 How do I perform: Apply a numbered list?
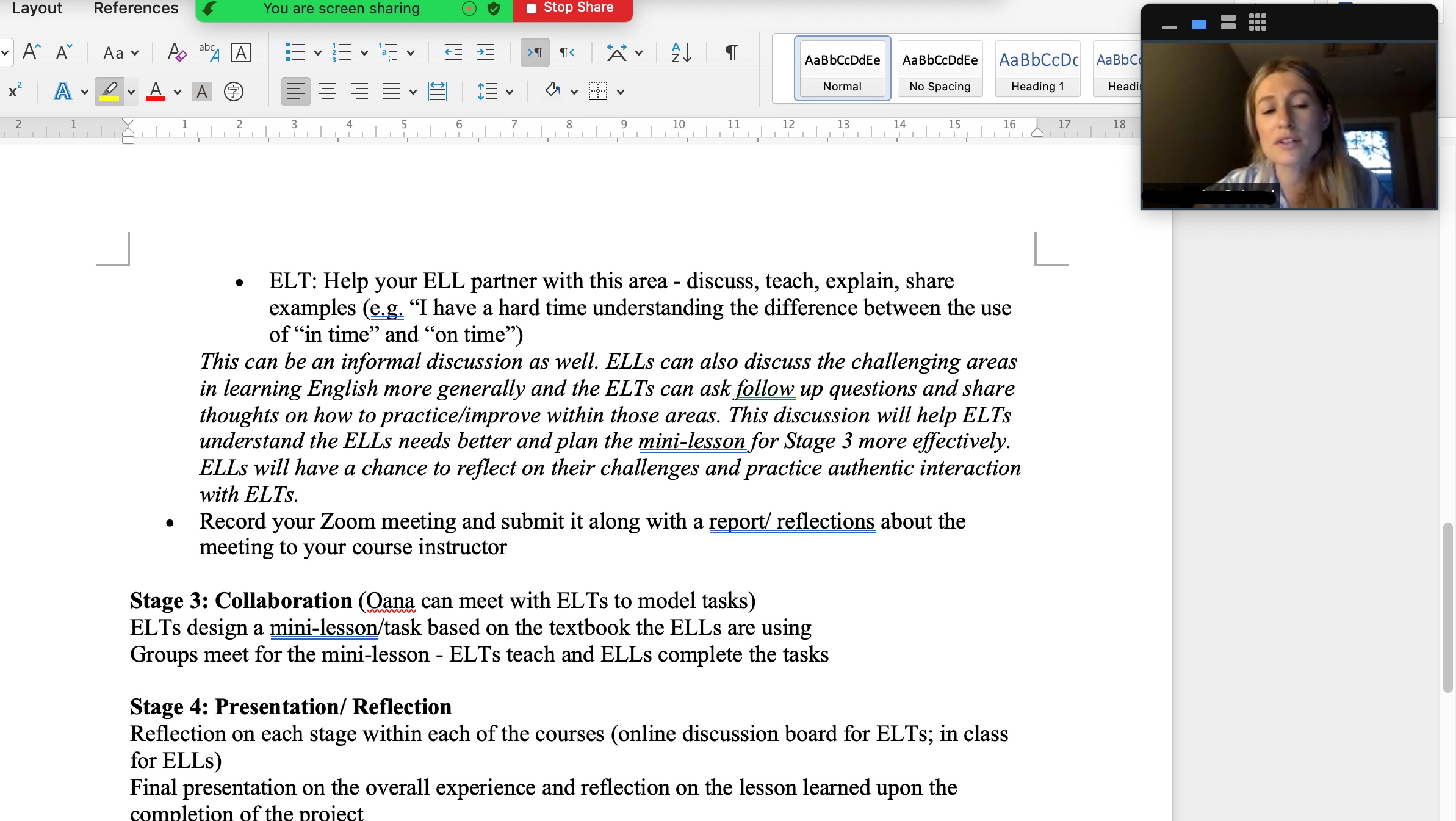(x=342, y=52)
